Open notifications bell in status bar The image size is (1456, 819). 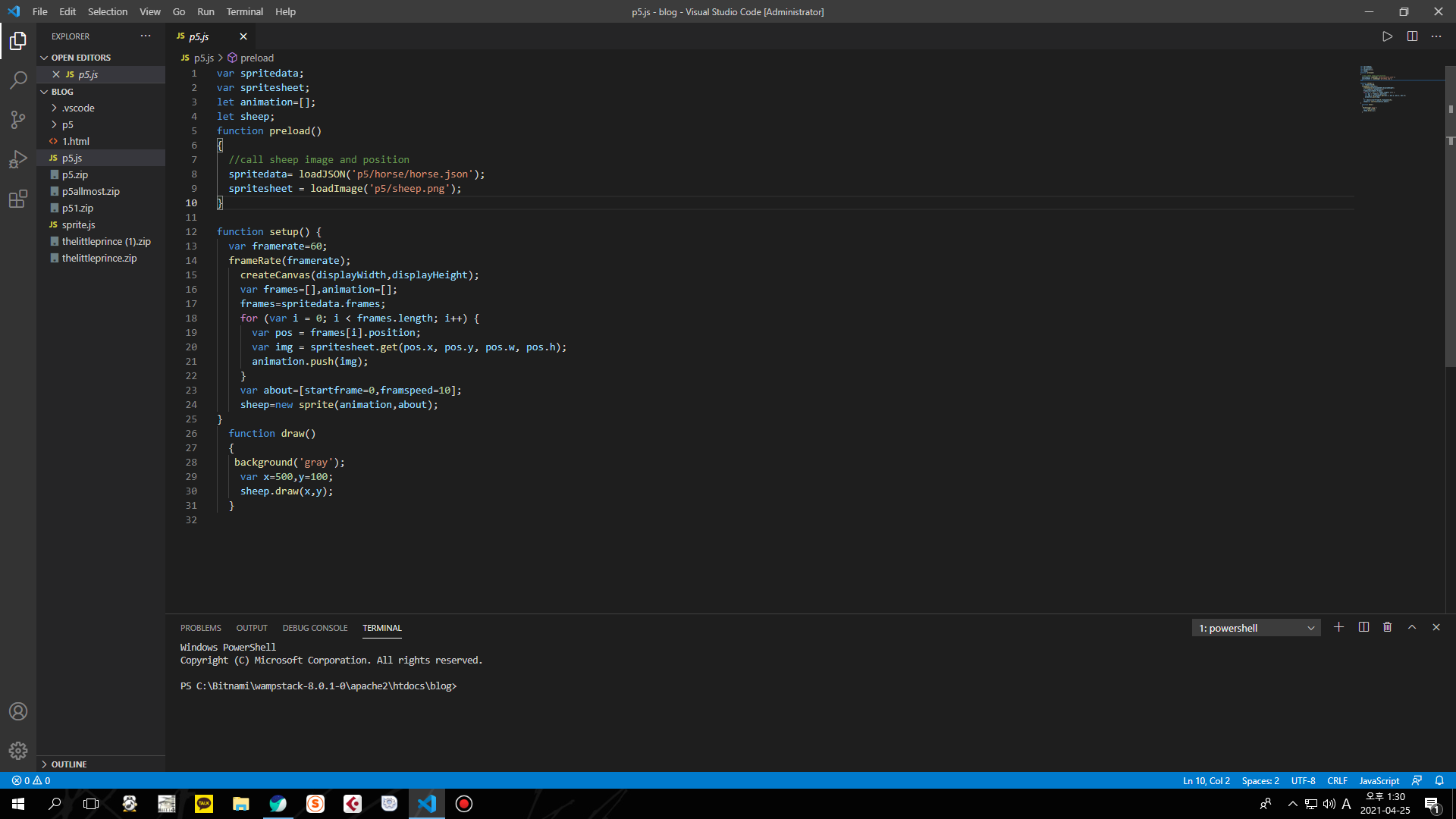(1439, 780)
